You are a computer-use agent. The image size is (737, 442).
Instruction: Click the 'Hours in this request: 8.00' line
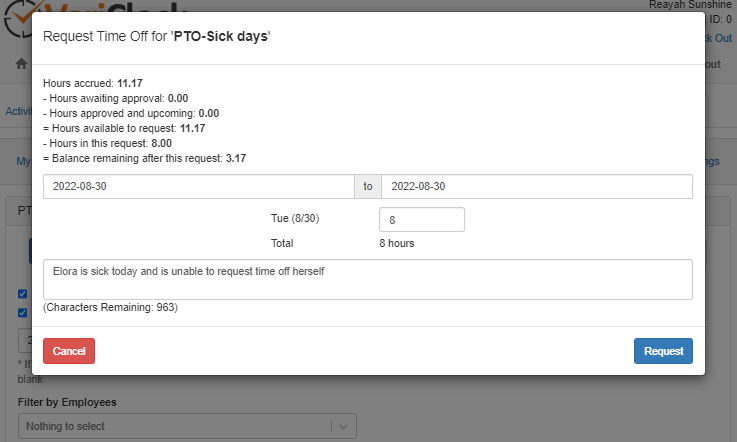pyautogui.click(x=107, y=143)
